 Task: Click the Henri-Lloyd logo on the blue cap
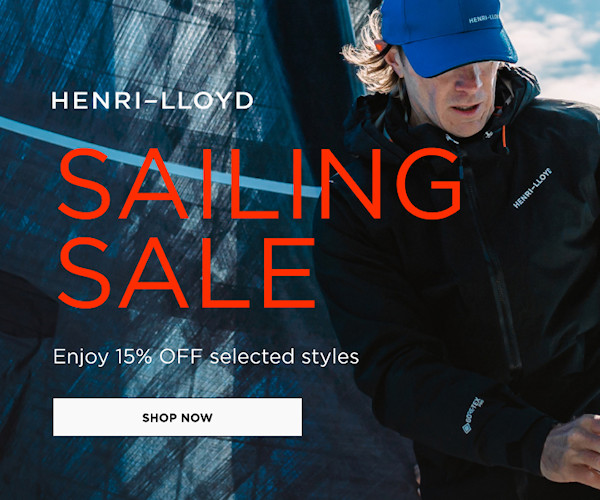tap(484, 18)
